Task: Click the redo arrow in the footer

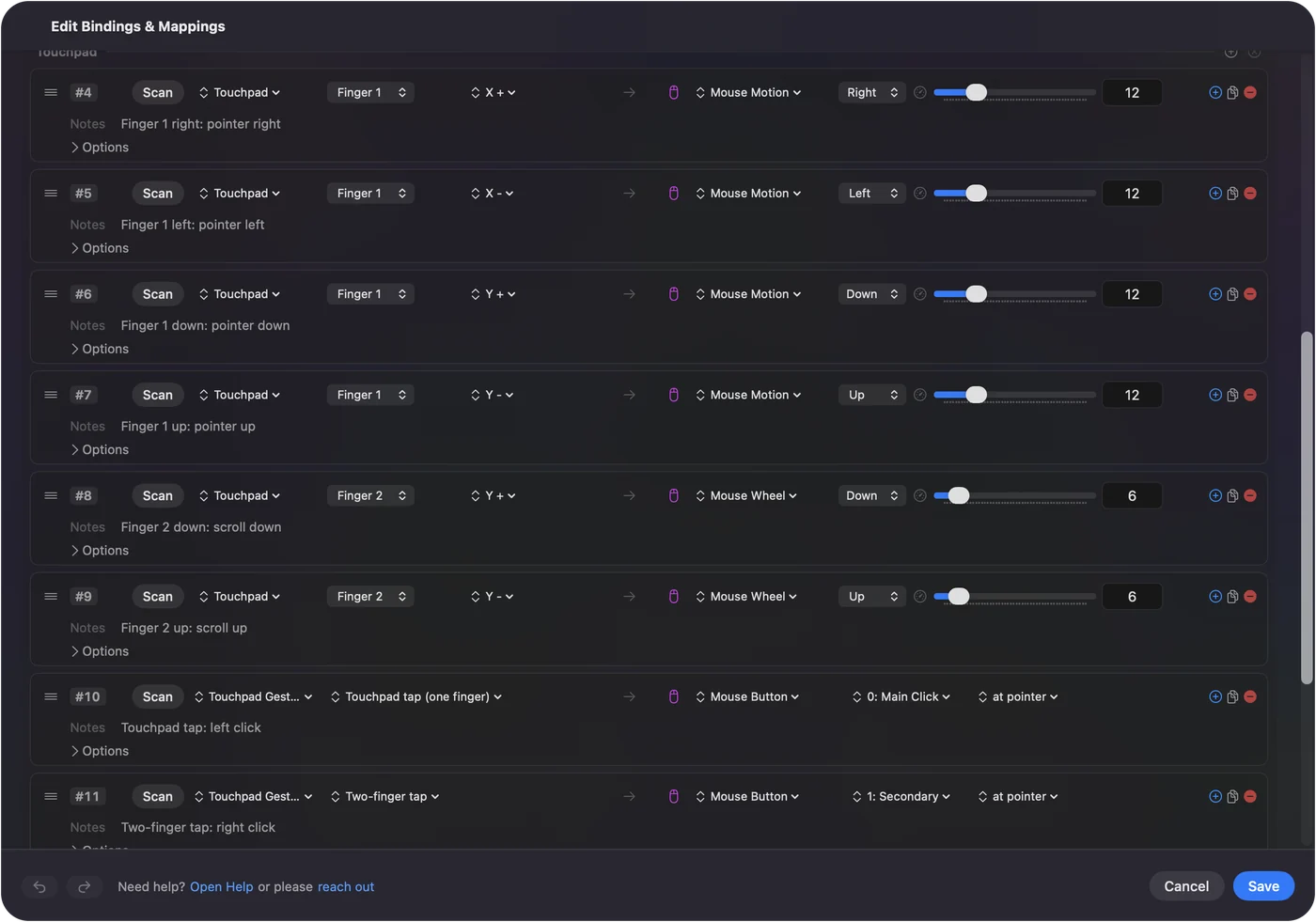Action: (x=84, y=886)
